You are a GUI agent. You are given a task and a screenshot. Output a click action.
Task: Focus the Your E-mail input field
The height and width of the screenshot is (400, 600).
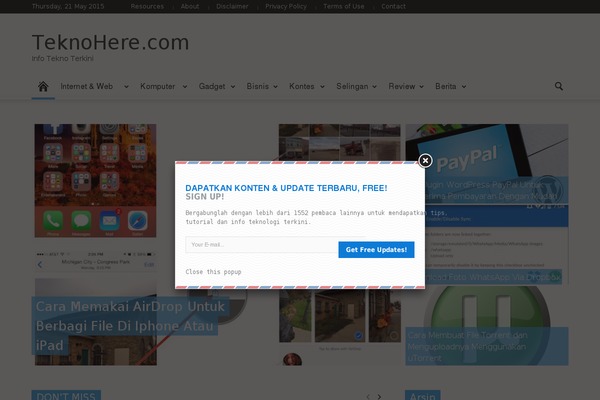point(262,245)
